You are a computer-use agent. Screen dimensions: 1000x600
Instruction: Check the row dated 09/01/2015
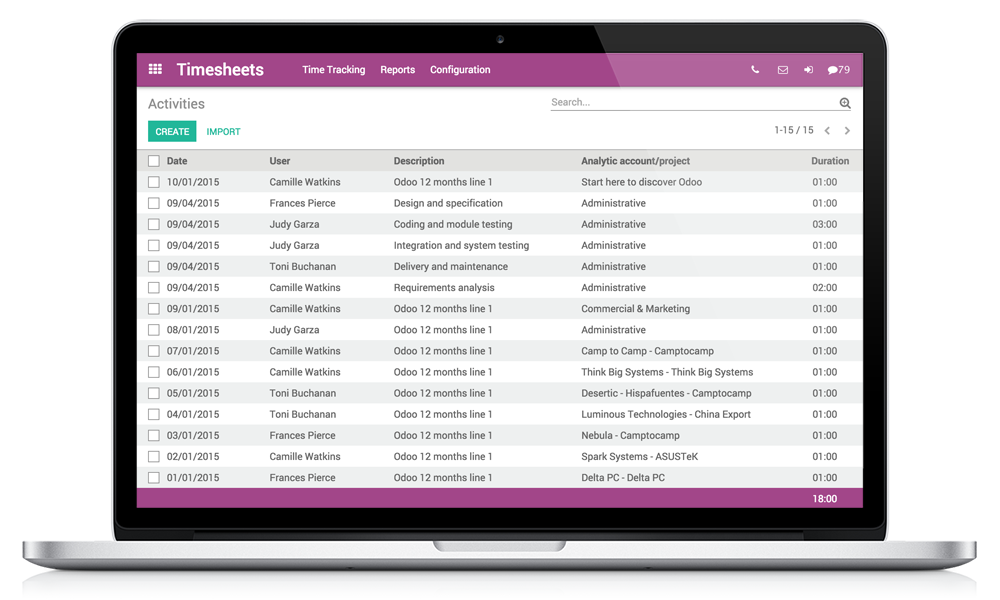click(154, 309)
